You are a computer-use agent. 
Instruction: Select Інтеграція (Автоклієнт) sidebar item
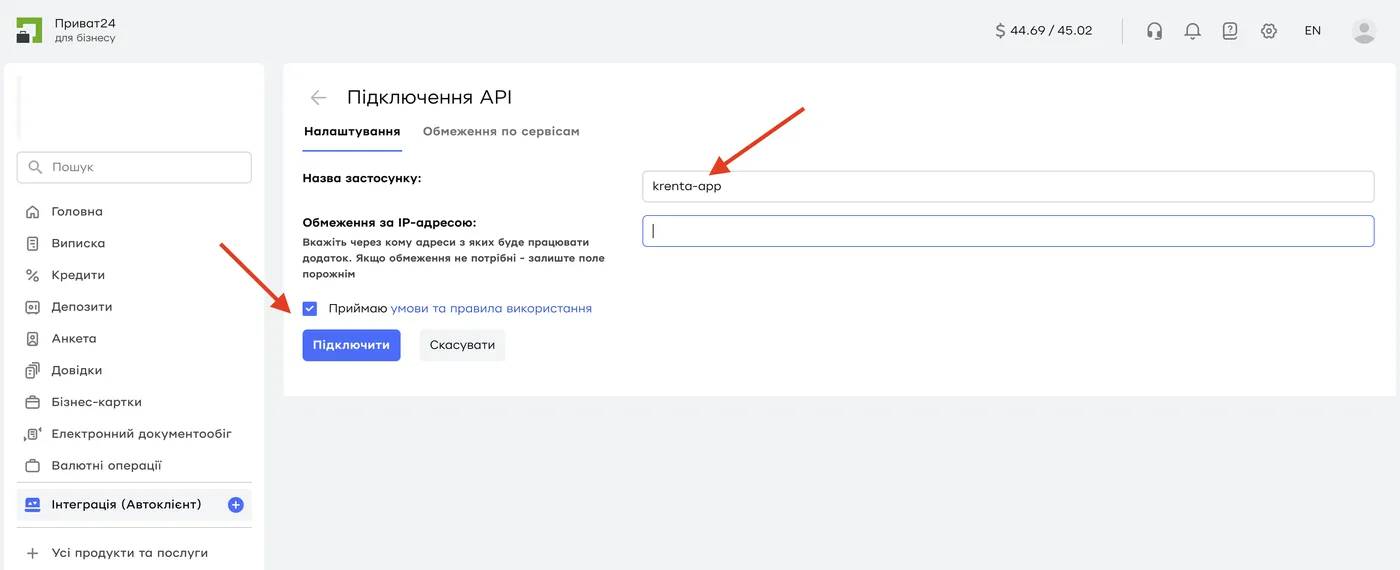134,505
